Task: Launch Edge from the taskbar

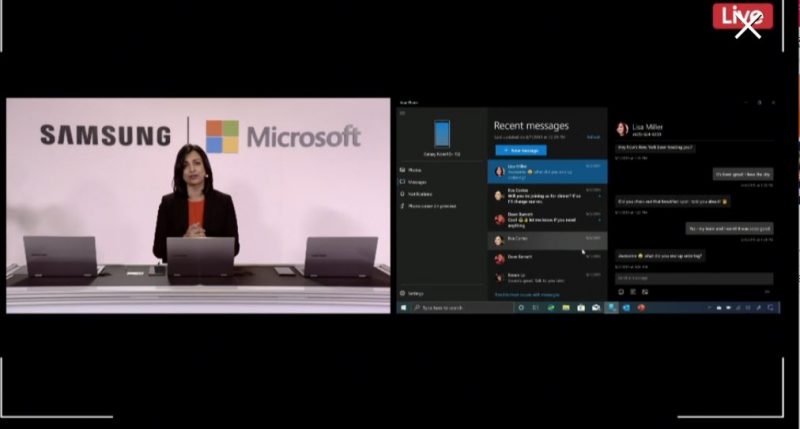Action: pyautogui.click(x=551, y=308)
